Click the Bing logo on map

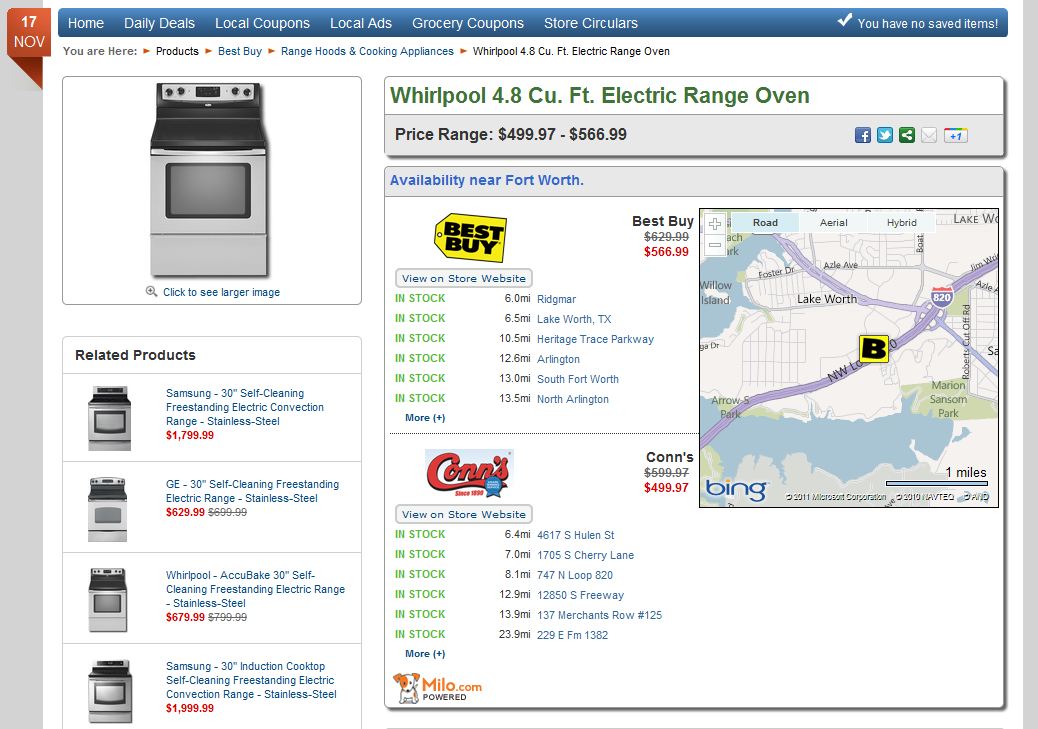[735, 490]
